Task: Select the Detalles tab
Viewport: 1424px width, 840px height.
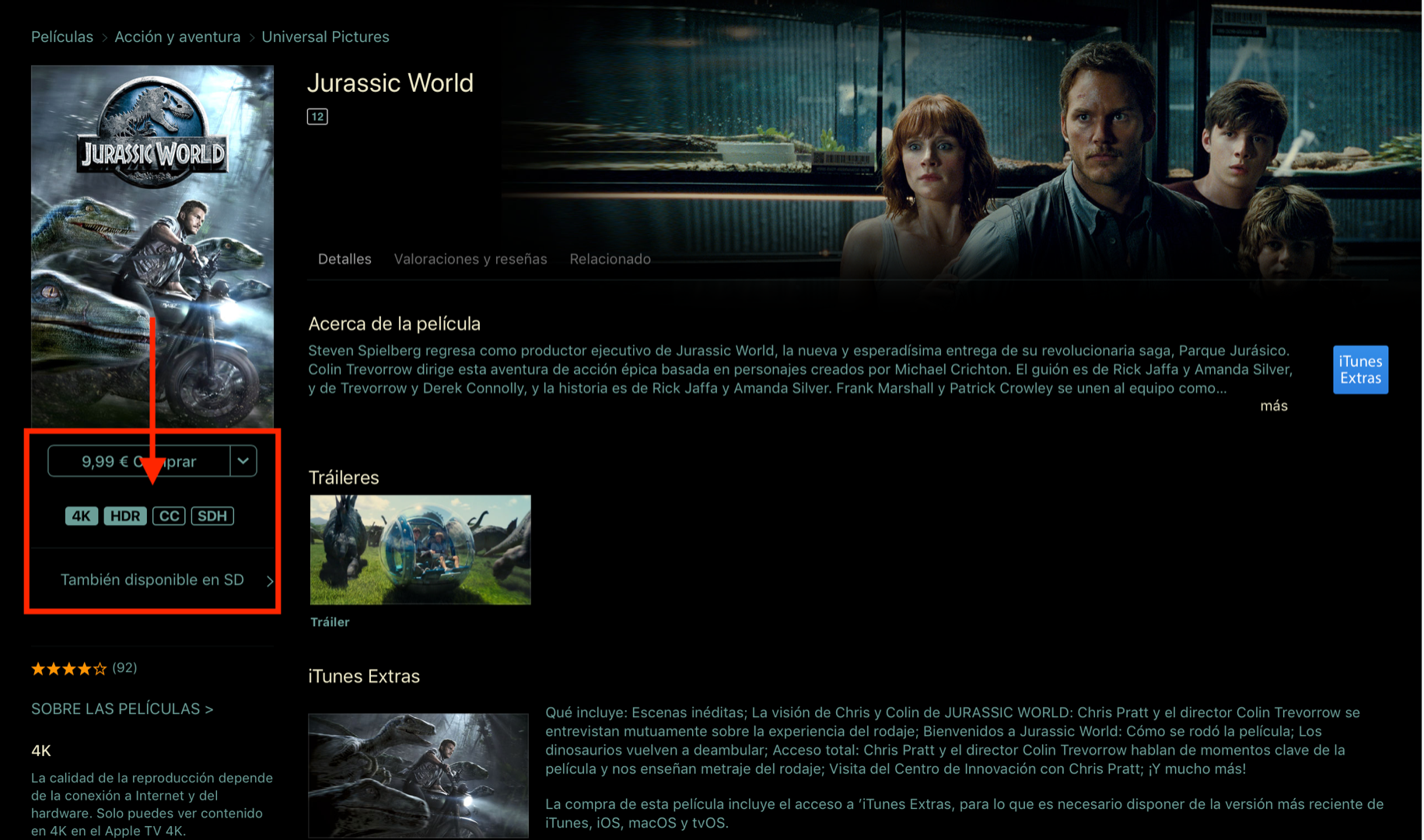Action: click(x=345, y=259)
